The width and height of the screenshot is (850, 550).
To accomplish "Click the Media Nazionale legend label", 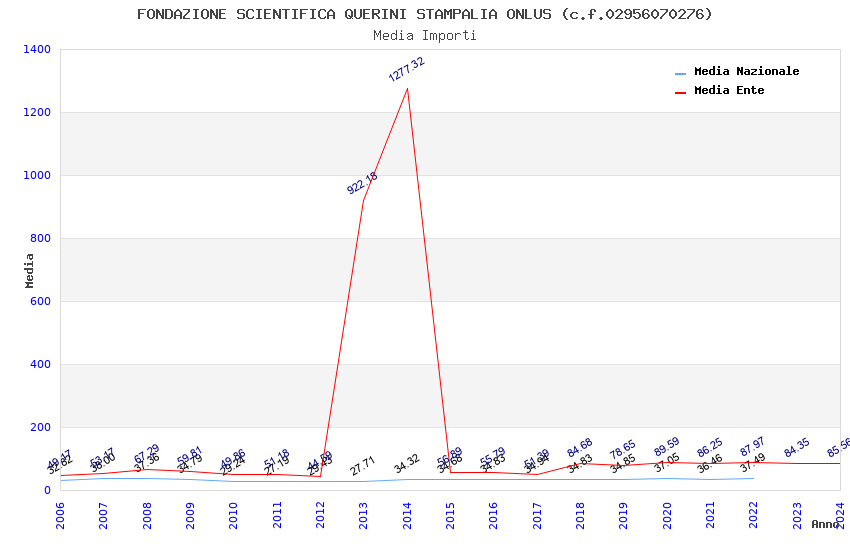I will (x=746, y=71).
